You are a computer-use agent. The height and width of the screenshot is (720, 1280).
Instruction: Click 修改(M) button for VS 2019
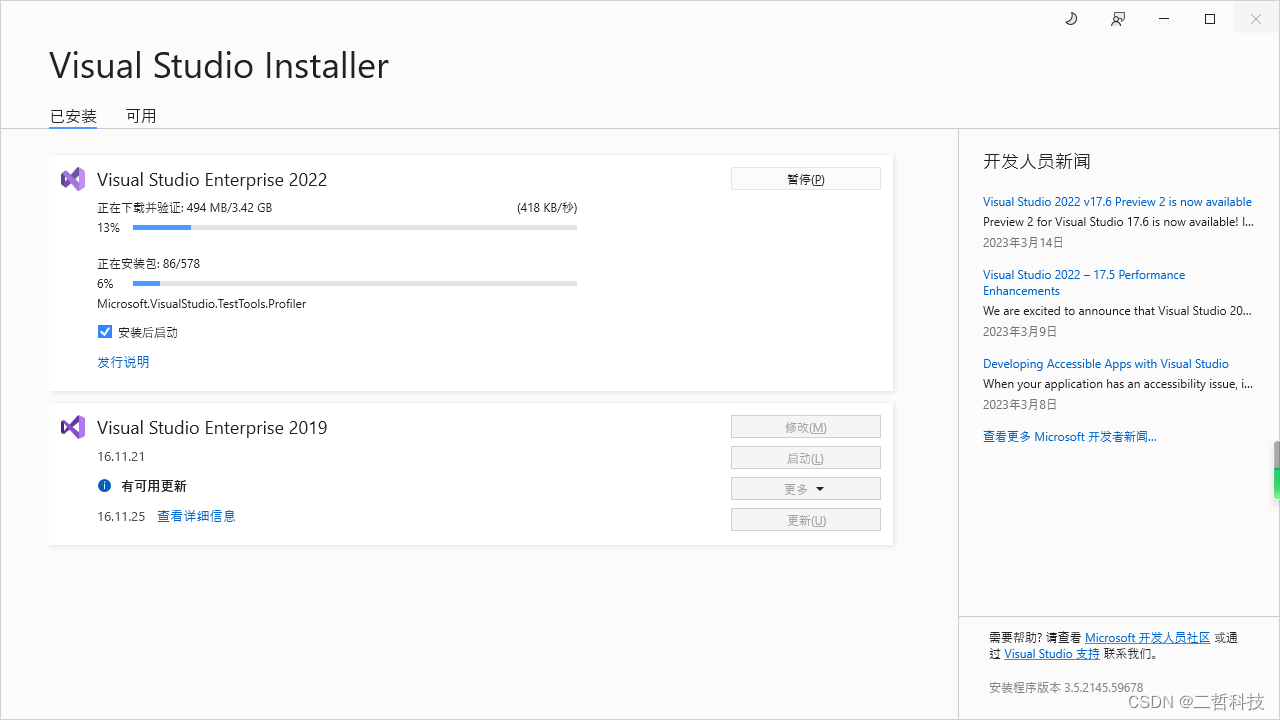[x=806, y=427]
